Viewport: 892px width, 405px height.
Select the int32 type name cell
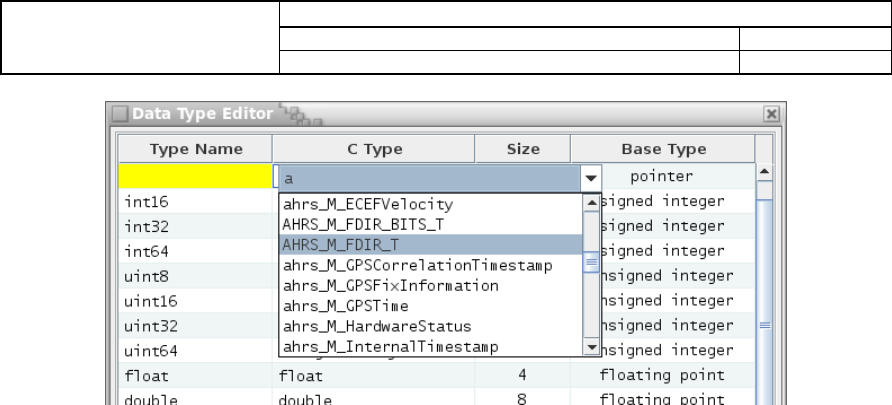coord(196,226)
